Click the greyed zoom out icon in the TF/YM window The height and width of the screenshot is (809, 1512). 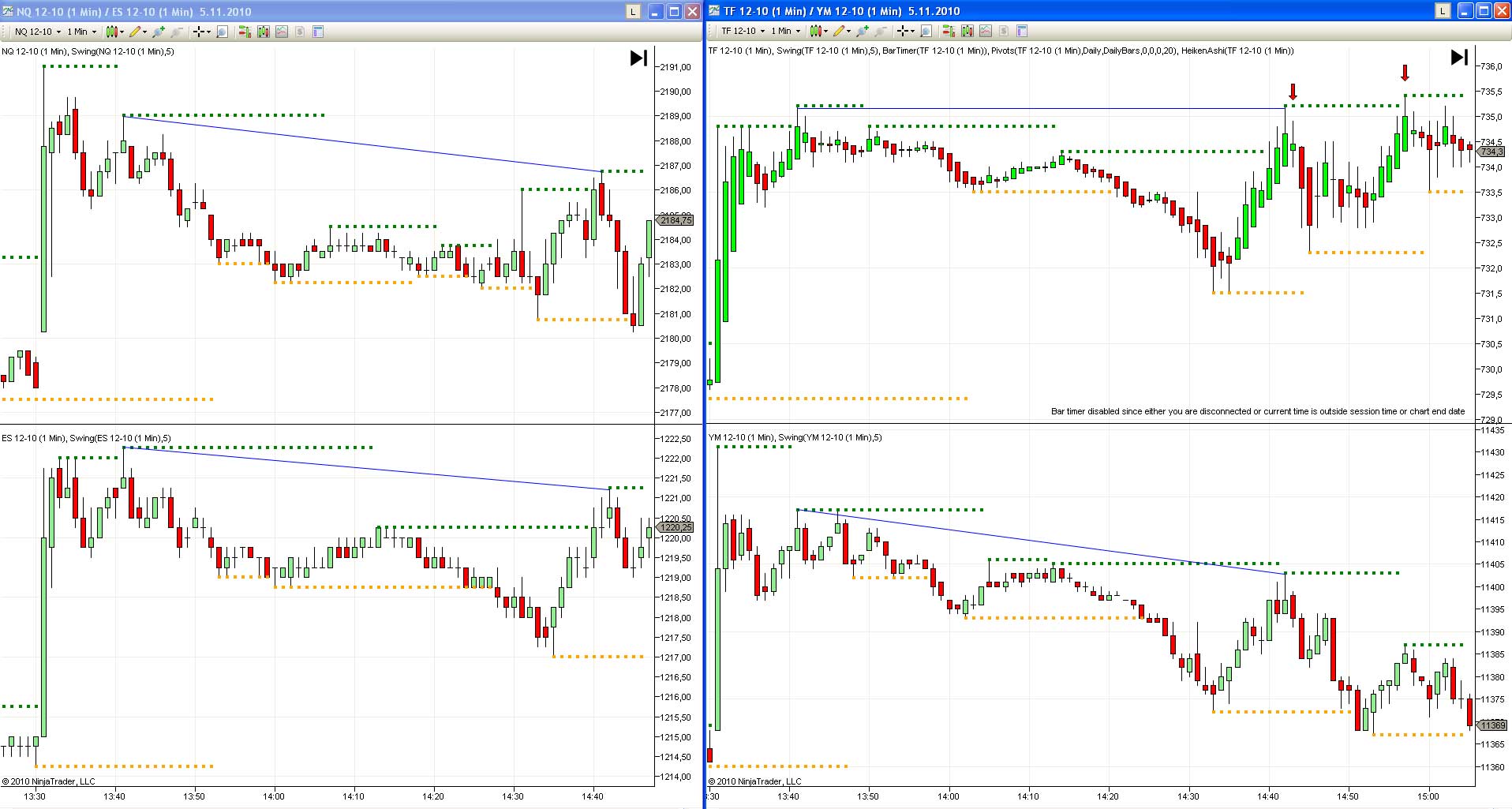pos(881,31)
